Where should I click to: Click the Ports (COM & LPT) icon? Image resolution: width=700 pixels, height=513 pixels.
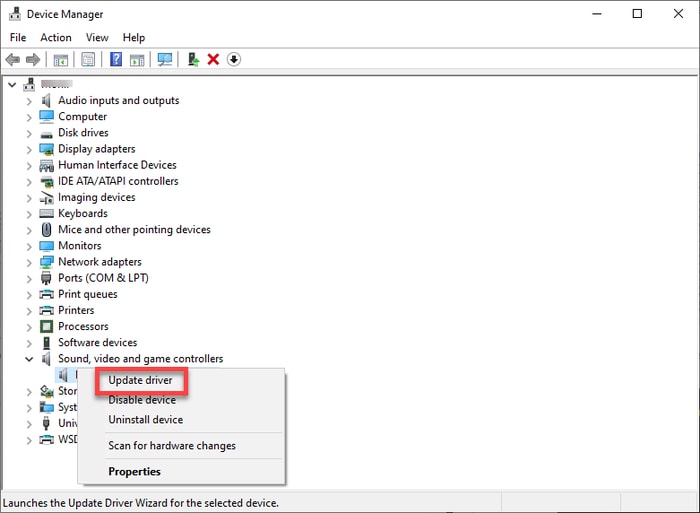(x=46, y=278)
